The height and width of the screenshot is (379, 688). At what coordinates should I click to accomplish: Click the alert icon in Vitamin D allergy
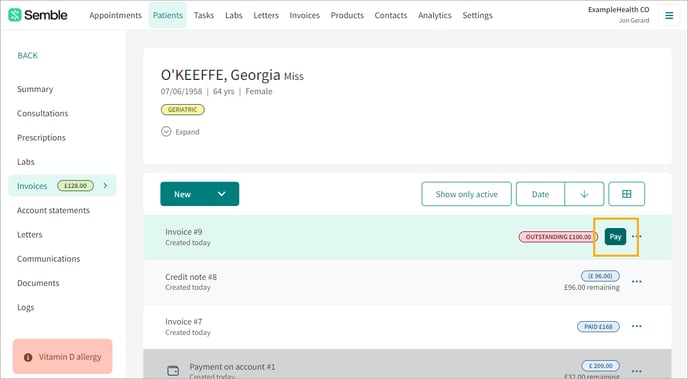coord(28,357)
